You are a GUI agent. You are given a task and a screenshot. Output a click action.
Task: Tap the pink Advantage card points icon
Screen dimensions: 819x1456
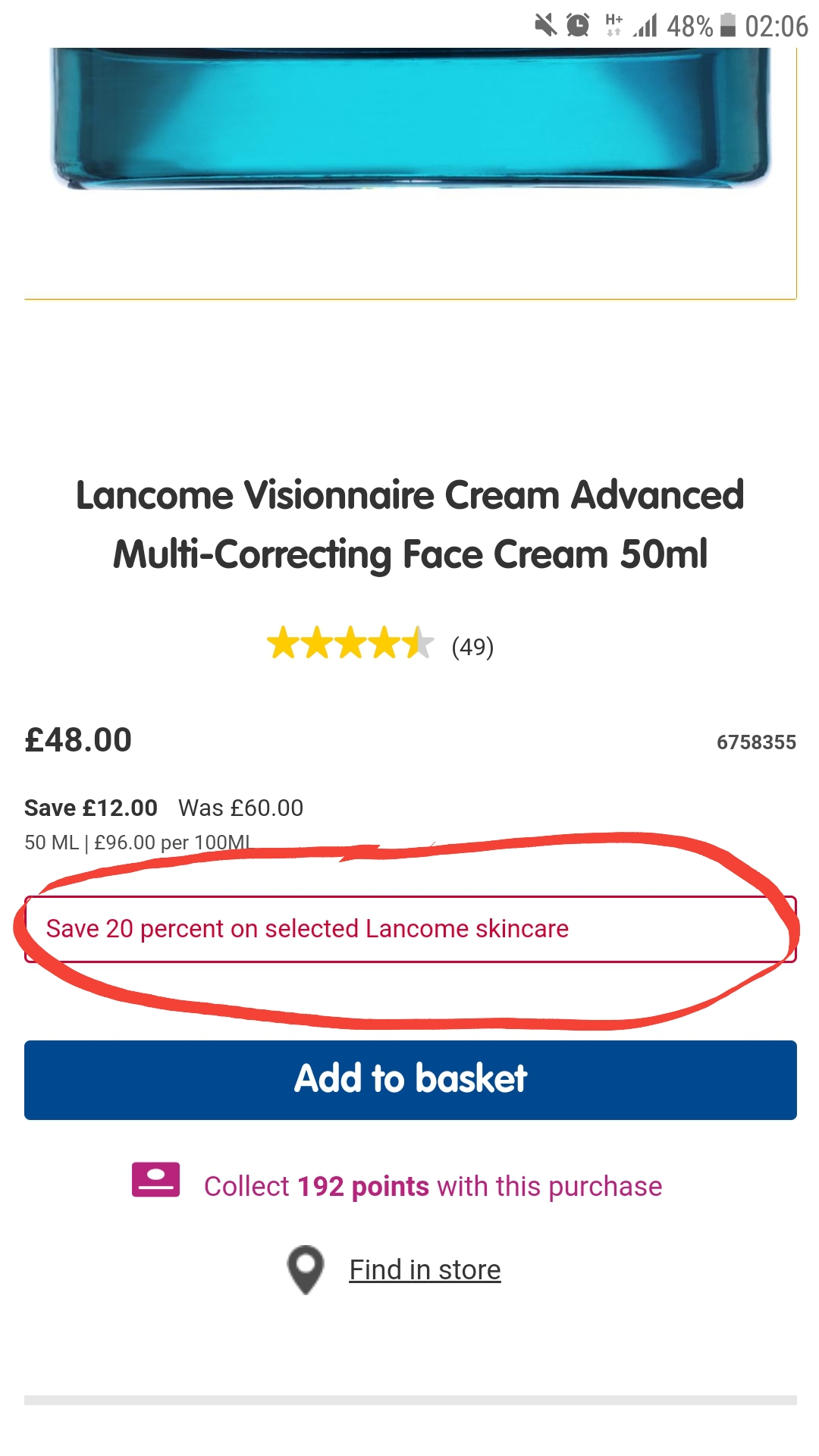coord(155,1180)
